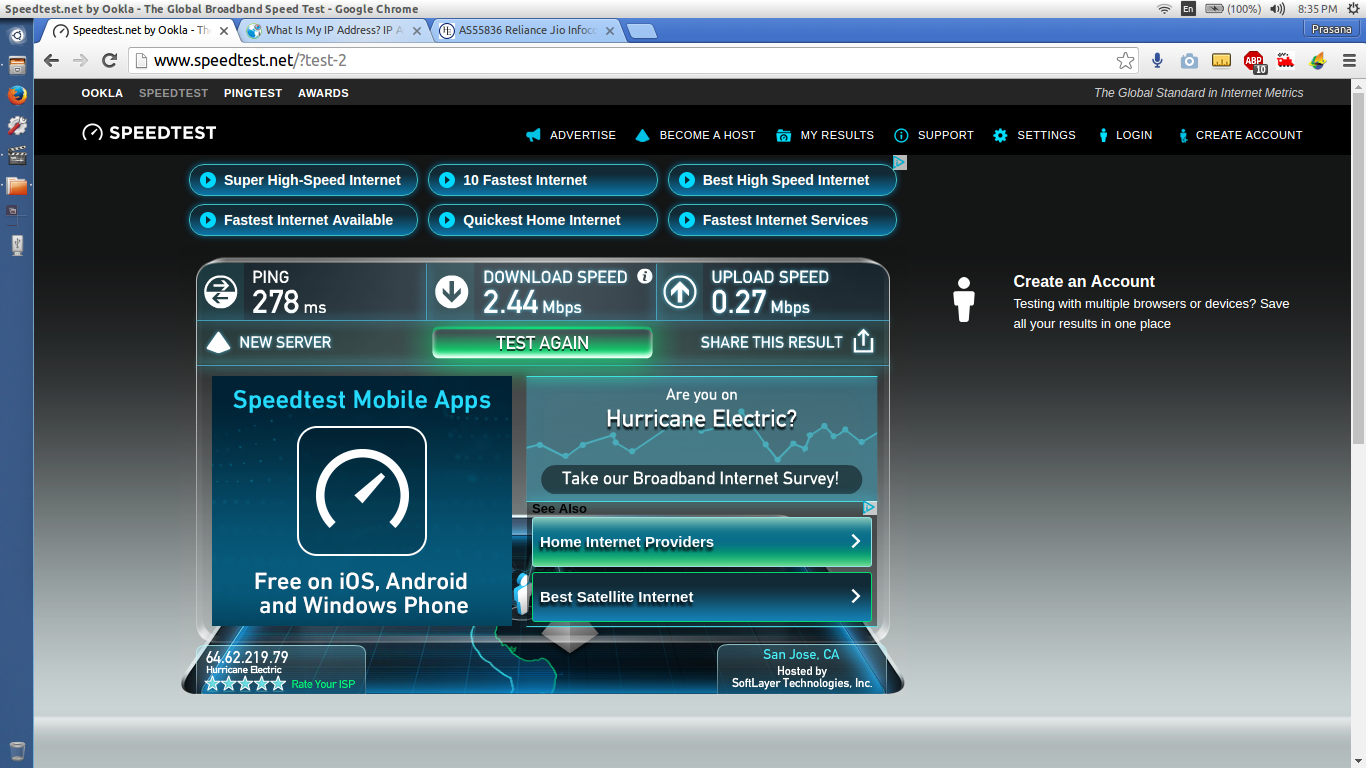
Task: Open the SETTINGS nav link
Action: pos(1034,135)
